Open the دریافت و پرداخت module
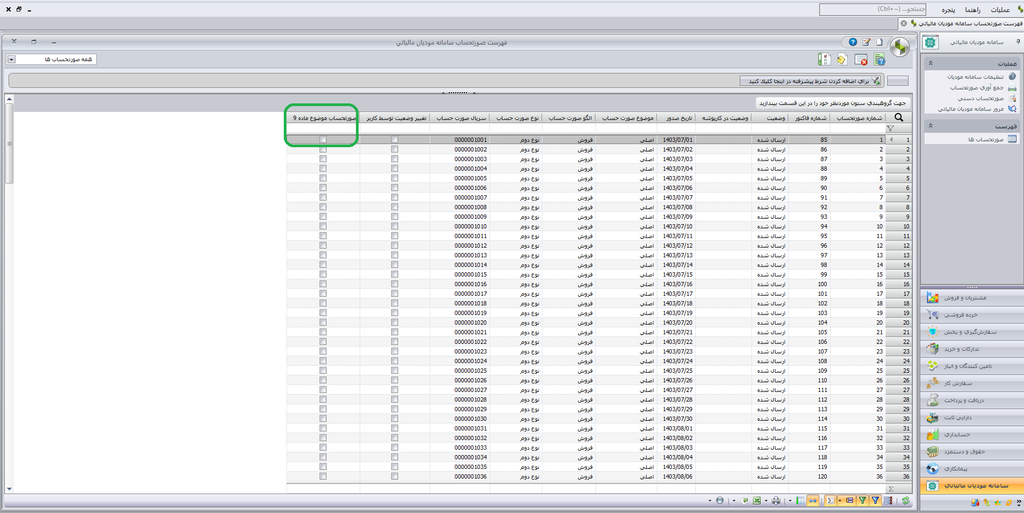 coord(972,400)
